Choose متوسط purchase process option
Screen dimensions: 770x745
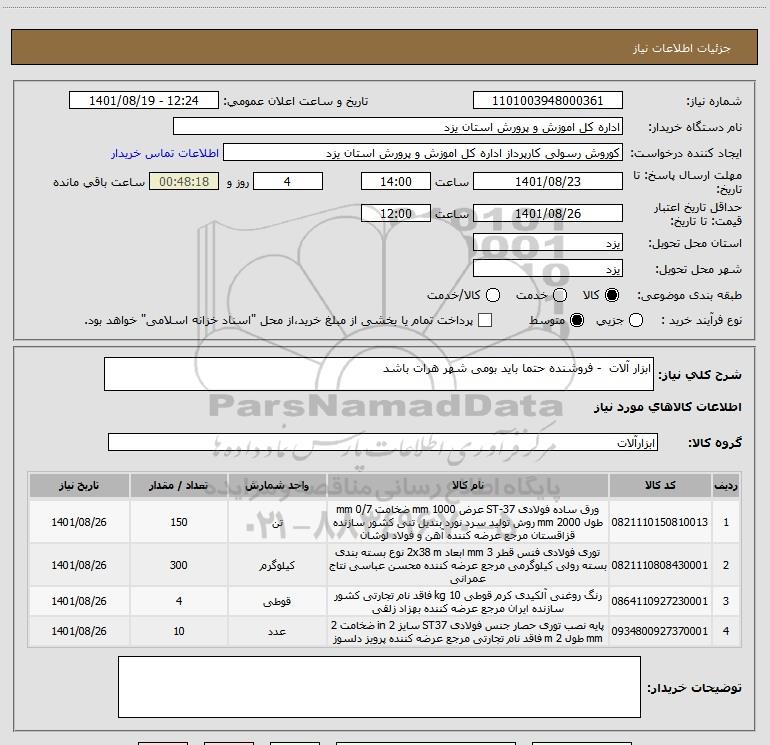pyautogui.click(x=577, y=320)
